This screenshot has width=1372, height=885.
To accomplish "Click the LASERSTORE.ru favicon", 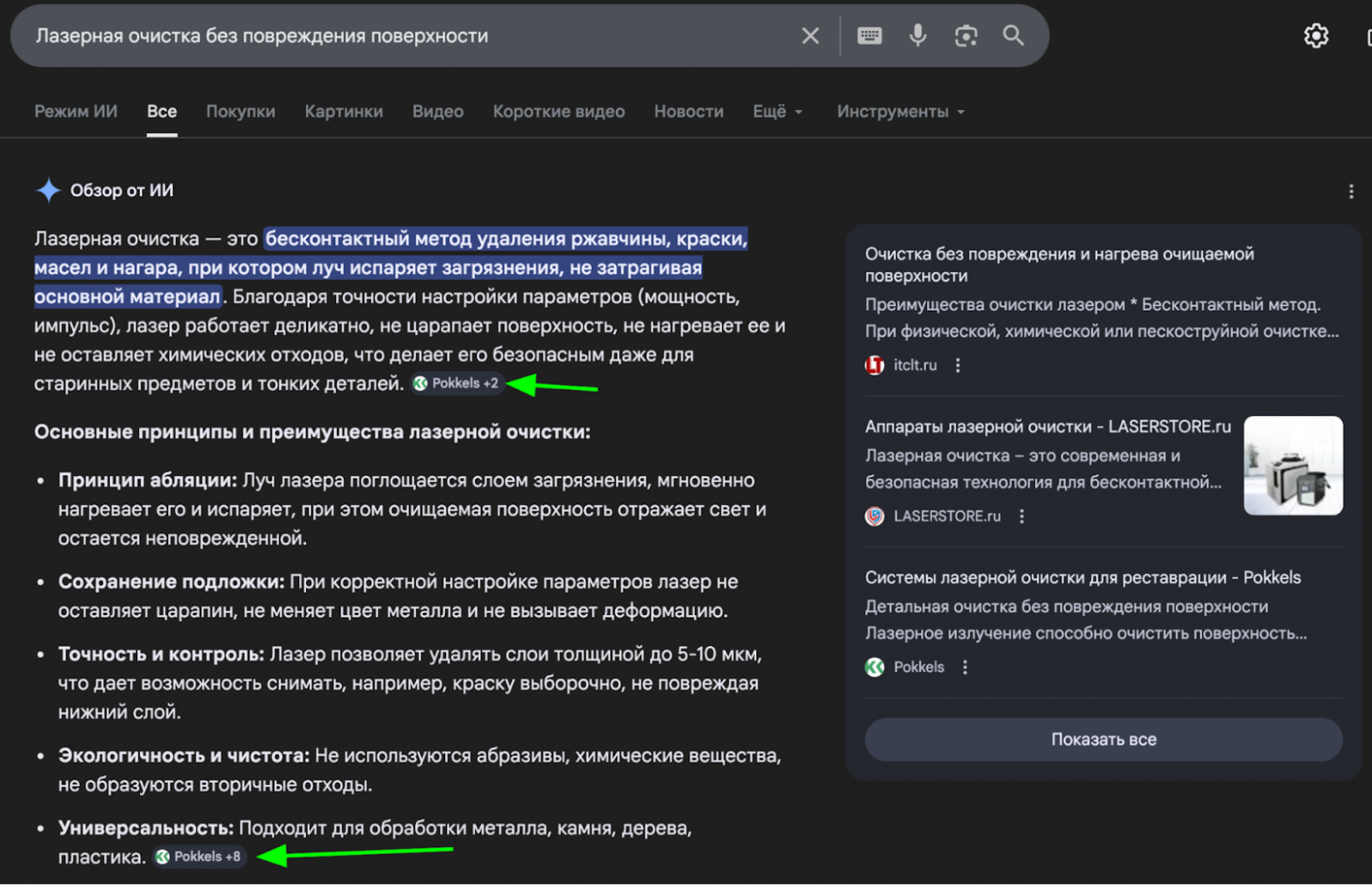I will pyautogui.click(x=874, y=517).
